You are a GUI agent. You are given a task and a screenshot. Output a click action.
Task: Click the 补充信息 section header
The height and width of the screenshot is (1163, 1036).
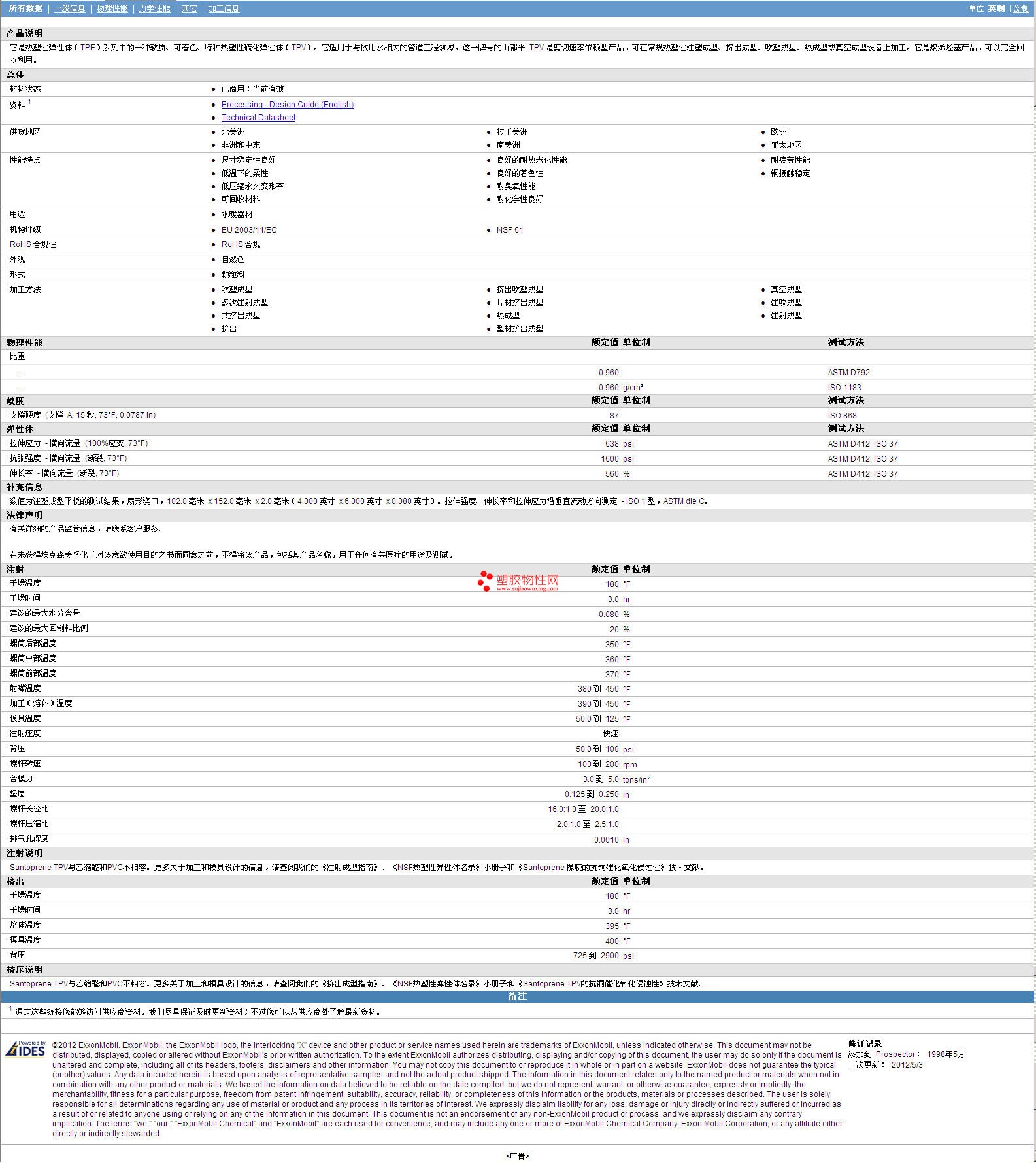click(x=24, y=487)
